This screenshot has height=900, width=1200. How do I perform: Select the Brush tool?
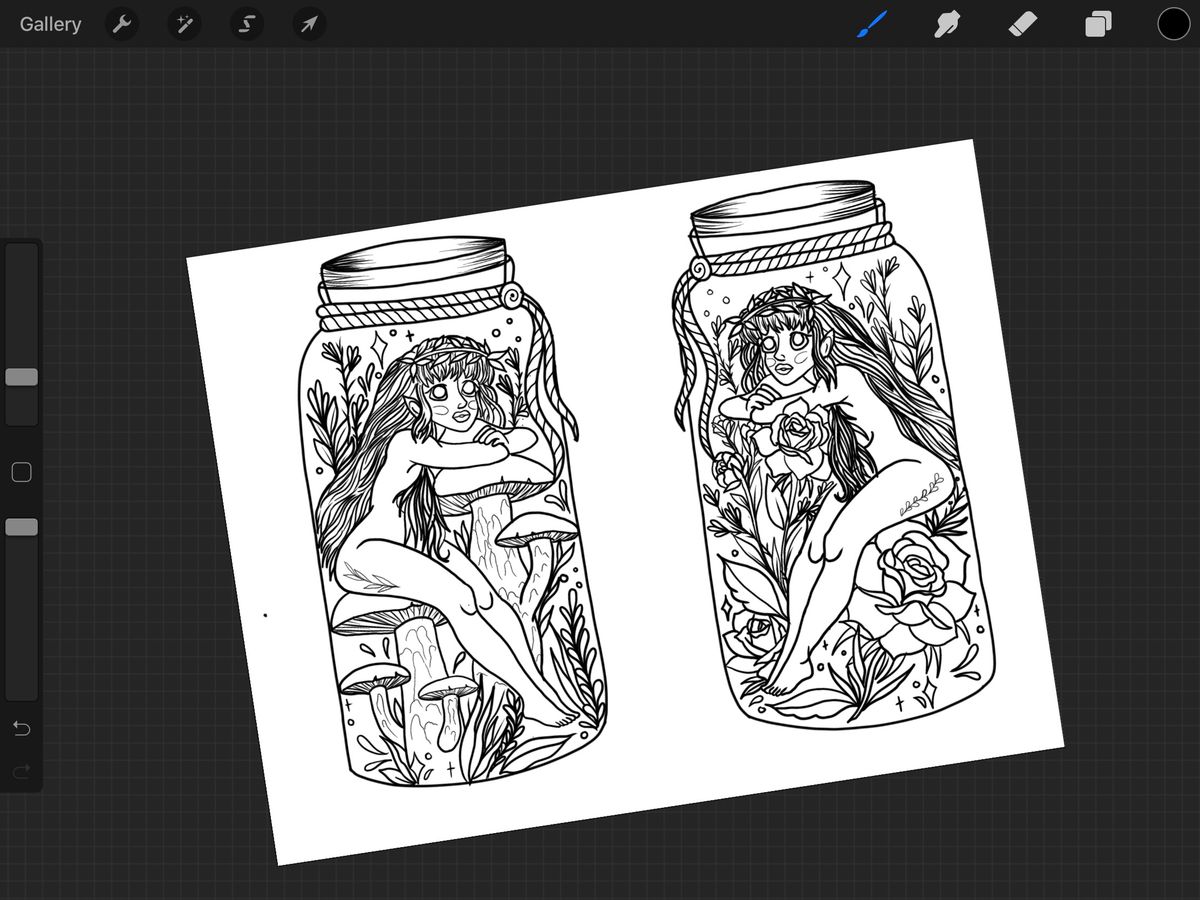click(871, 24)
